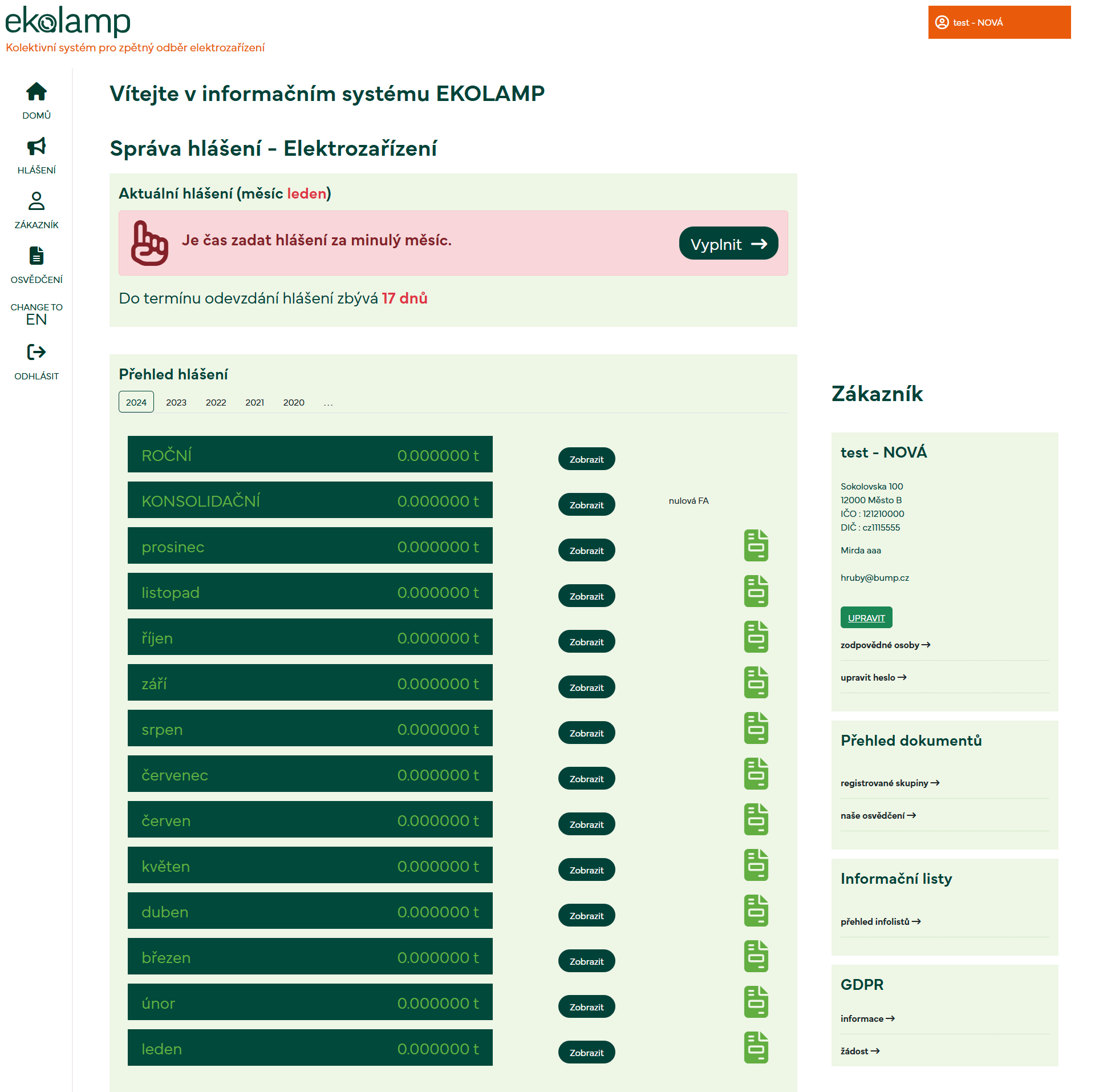Click the KONSOLIDAČNÍ report bar

(310, 500)
